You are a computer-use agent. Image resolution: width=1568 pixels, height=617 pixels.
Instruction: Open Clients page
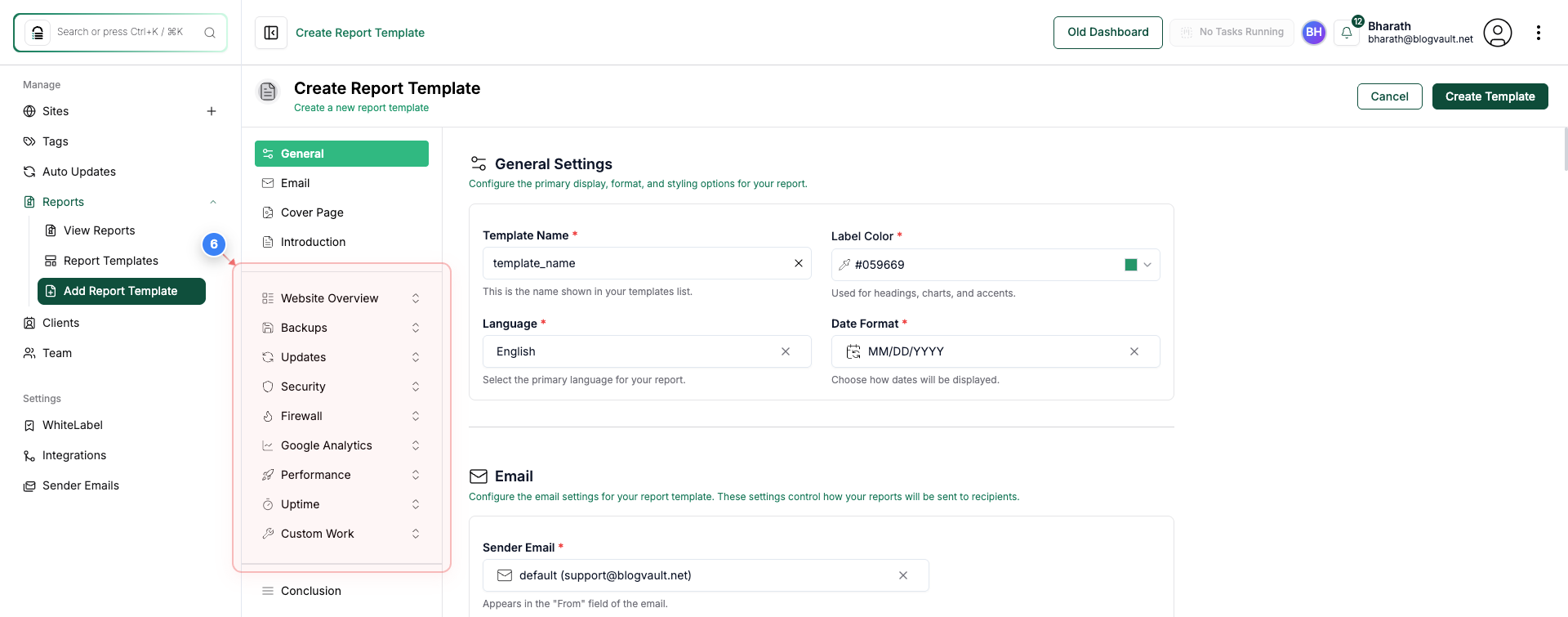pyautogui.click(x=60, y=323)
